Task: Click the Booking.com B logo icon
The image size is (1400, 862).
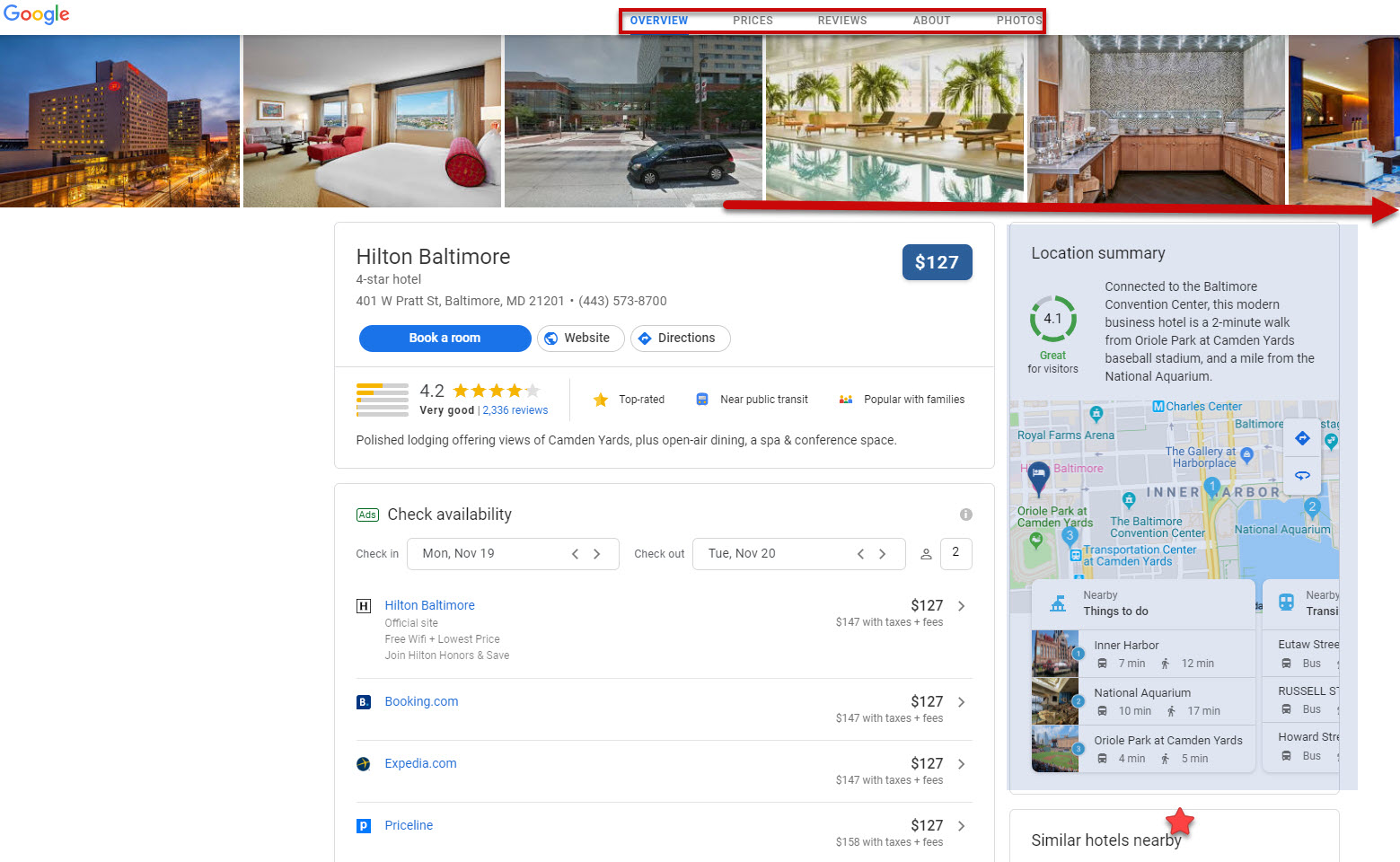Action: tap(364, 702)
